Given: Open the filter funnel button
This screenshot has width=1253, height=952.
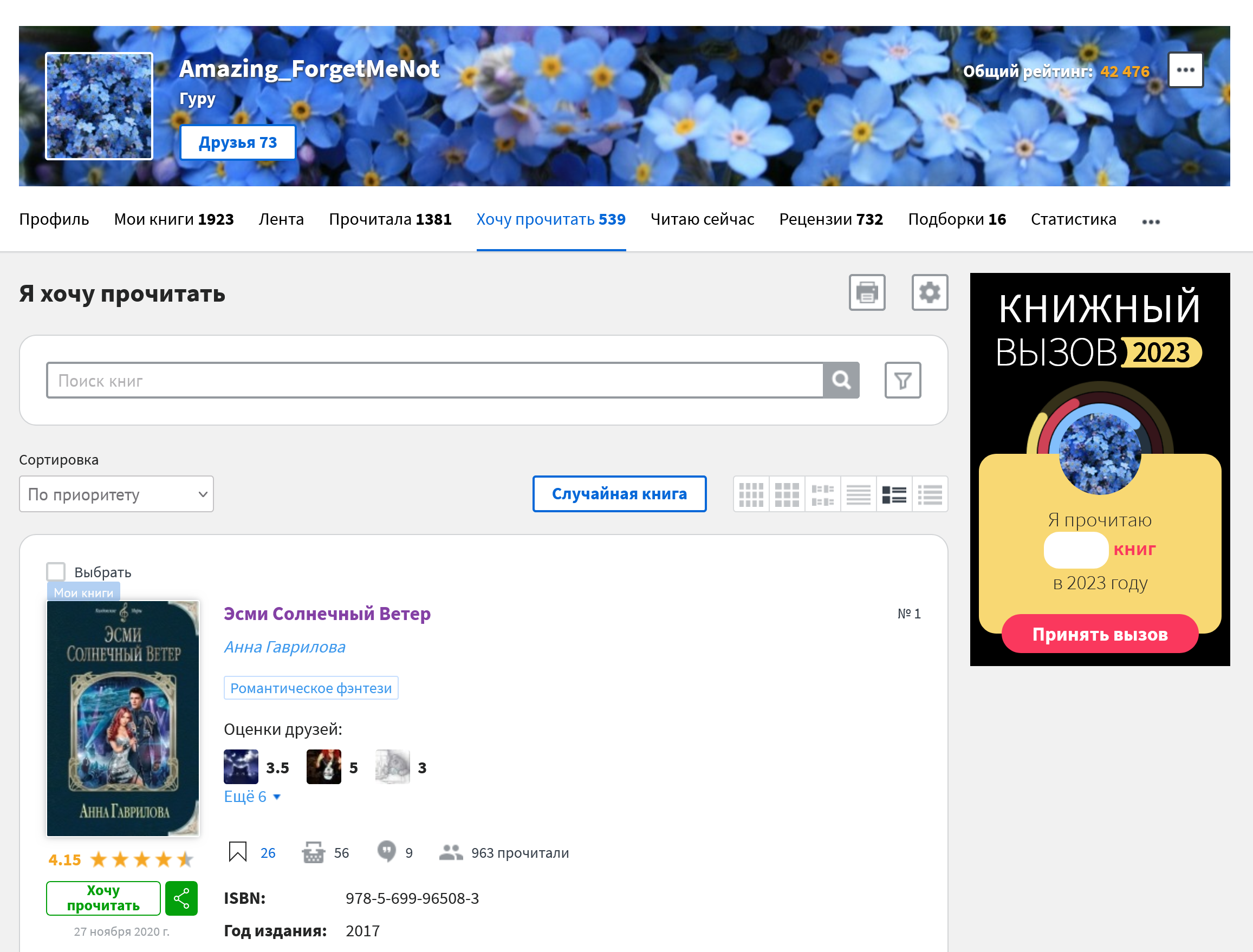Looking at the screenshot, I should [x=903, y=380].
